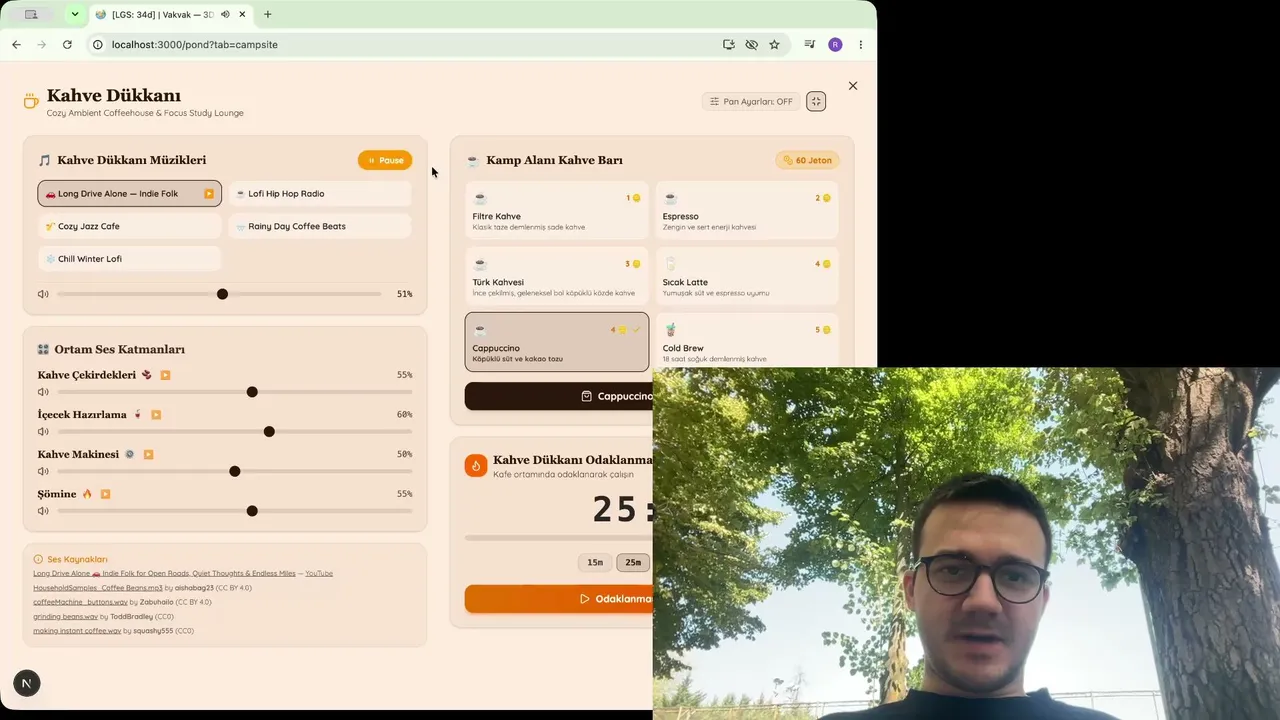1280x720 pixels.
Task: Set the İçecek Hazırlama volume slider
Action: tap(235, 432)
